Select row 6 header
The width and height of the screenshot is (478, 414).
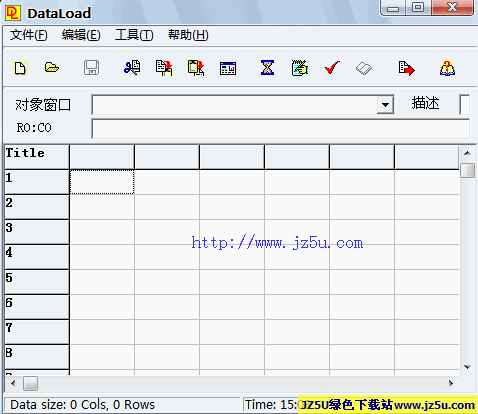click(37, 307)
